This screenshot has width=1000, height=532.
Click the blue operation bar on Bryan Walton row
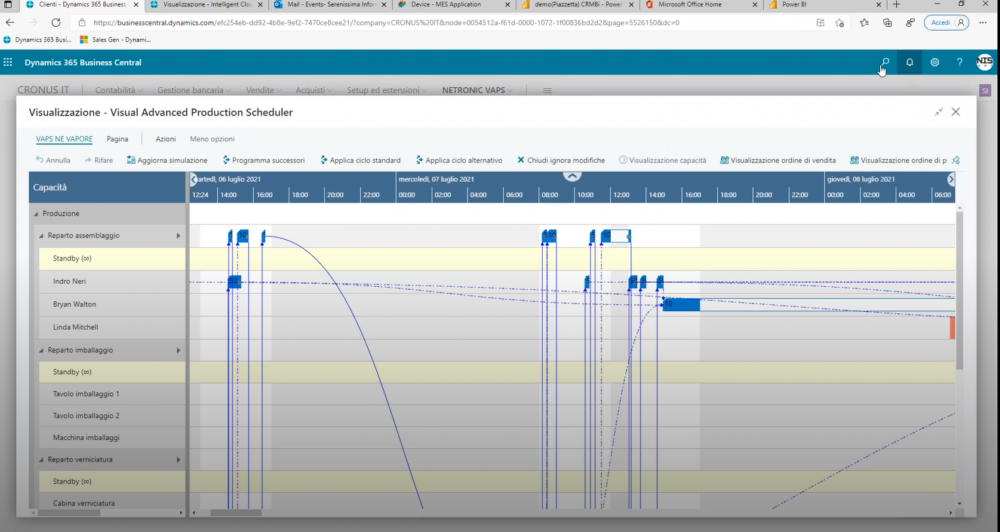(x=681, y=305)
